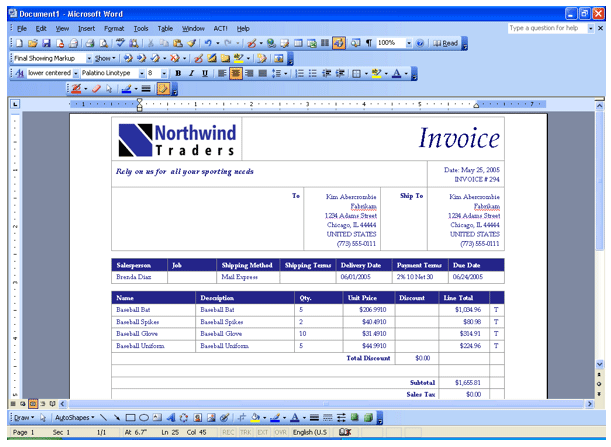This screenshot has height=447, width=611.
Task: Open the Format menu
Action: coord(114,29)
